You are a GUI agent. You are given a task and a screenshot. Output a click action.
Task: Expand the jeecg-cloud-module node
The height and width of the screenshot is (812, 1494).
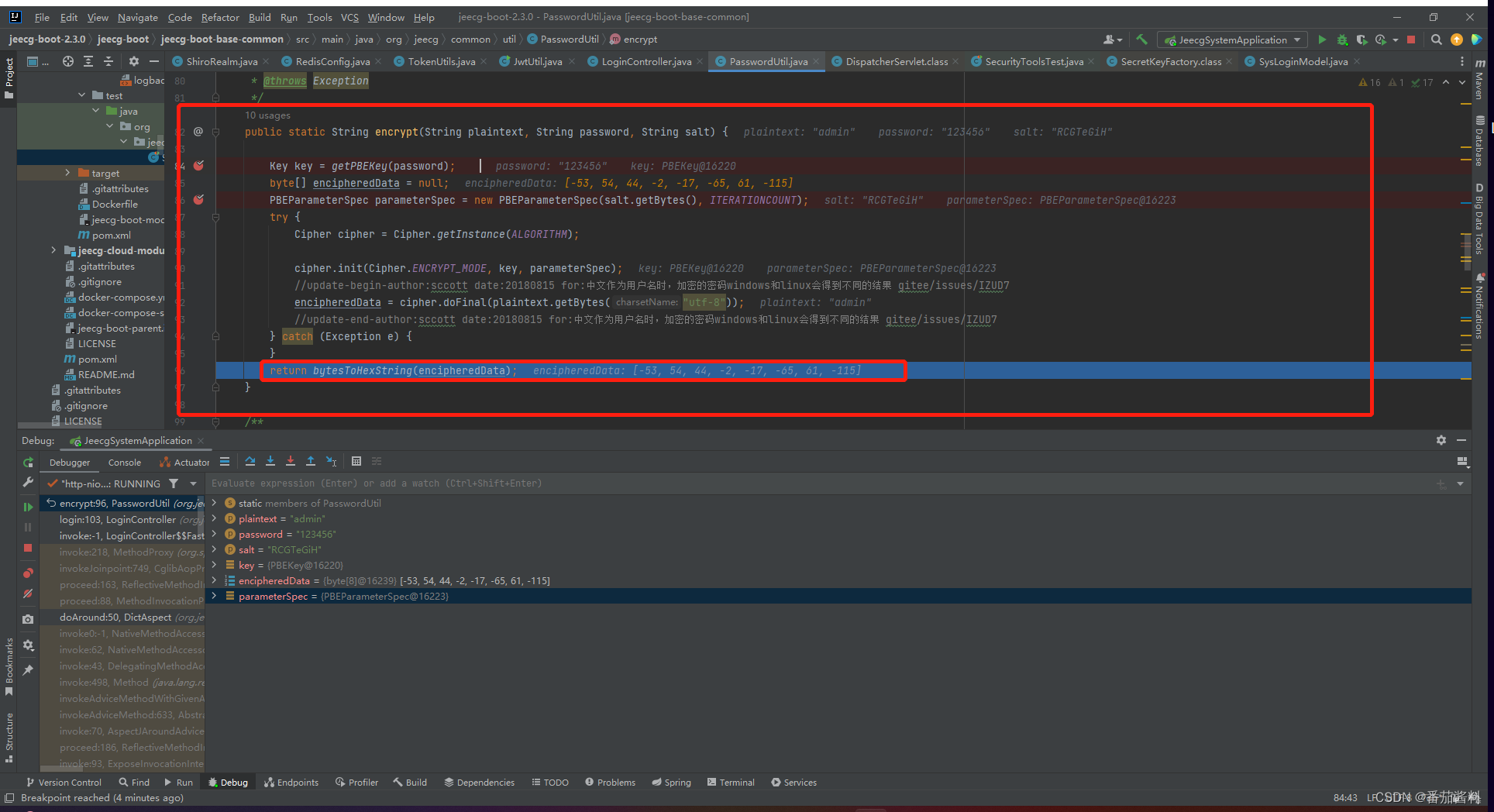pyautogui.click(x=53, y=250)
